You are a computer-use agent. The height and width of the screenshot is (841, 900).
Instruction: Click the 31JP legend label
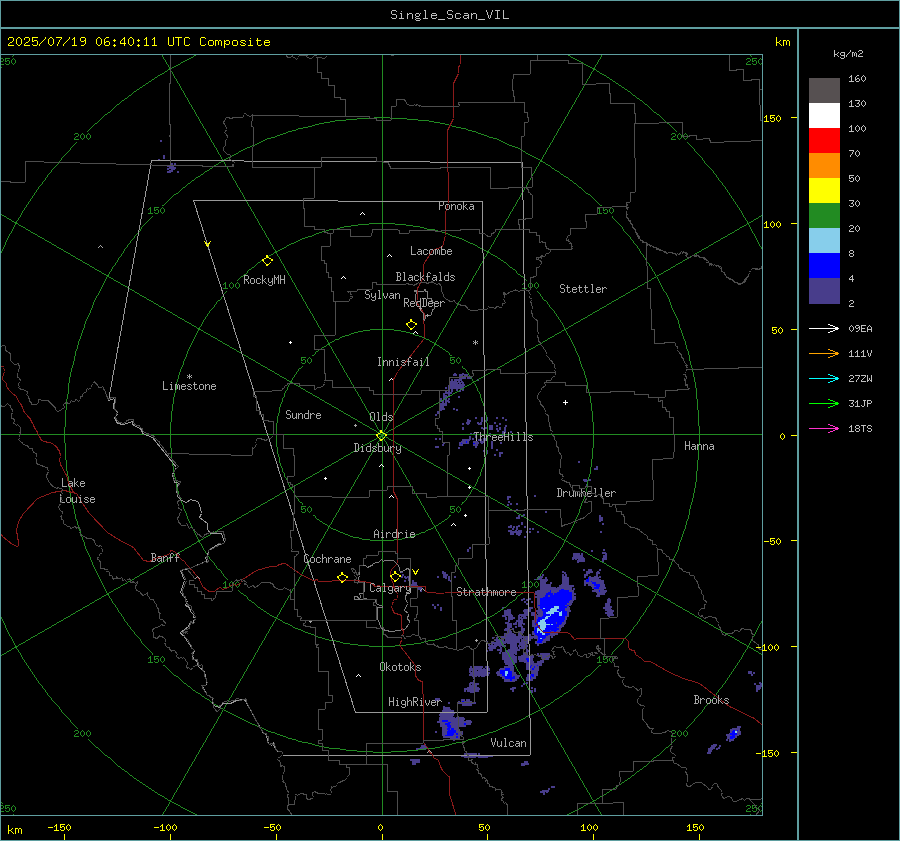[x=860, y=404]
